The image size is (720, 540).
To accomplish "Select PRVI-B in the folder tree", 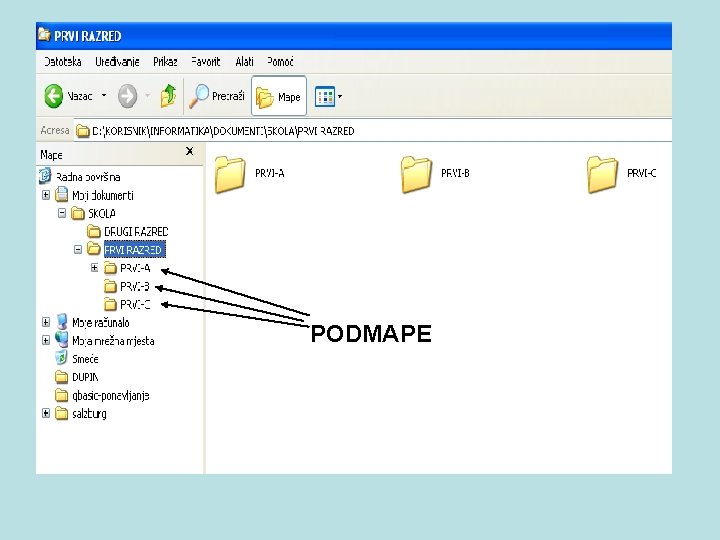I will click(x=135, y=287).
